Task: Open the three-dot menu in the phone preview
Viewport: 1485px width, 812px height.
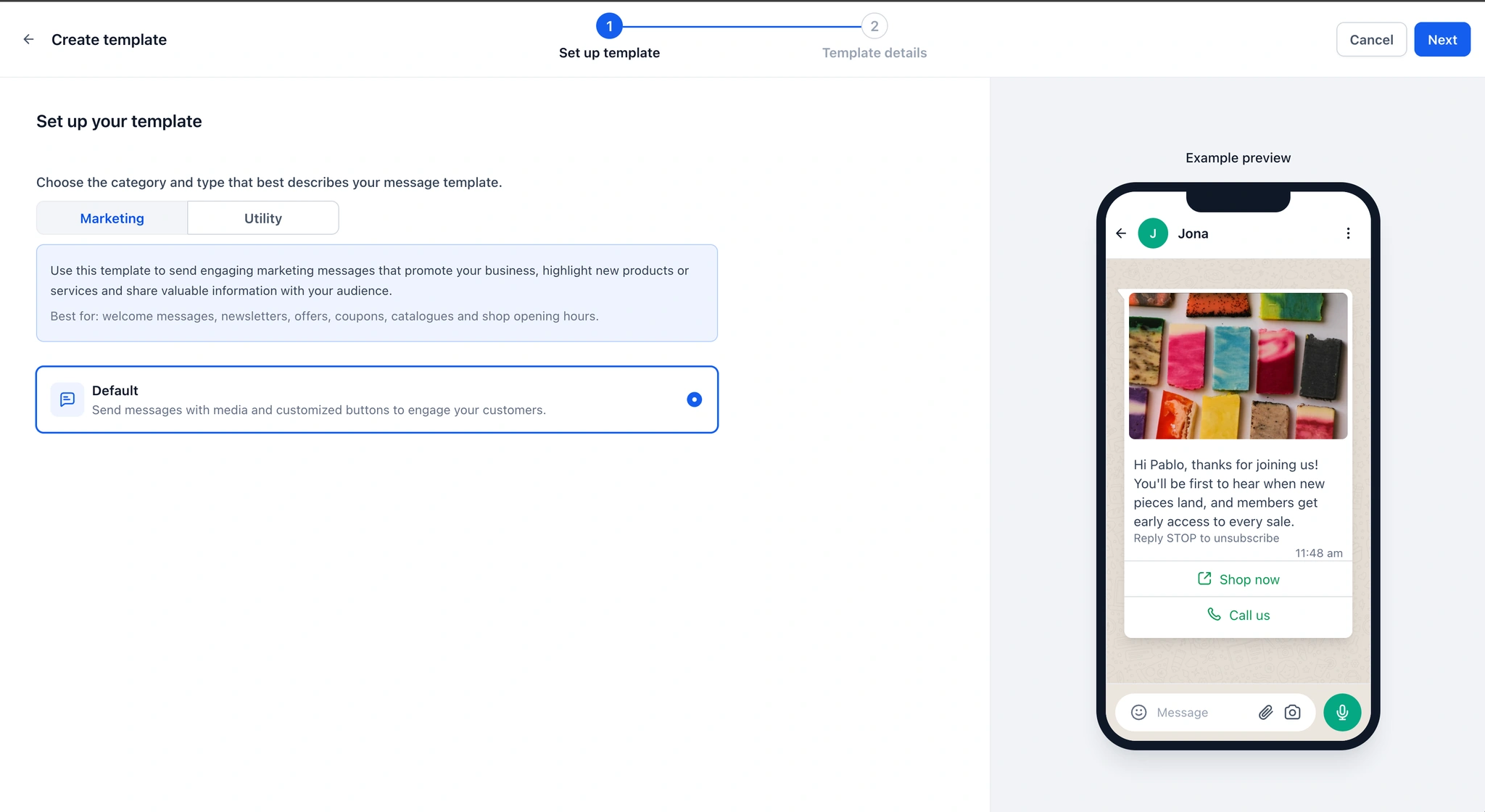Action: tap(1348, 233)
